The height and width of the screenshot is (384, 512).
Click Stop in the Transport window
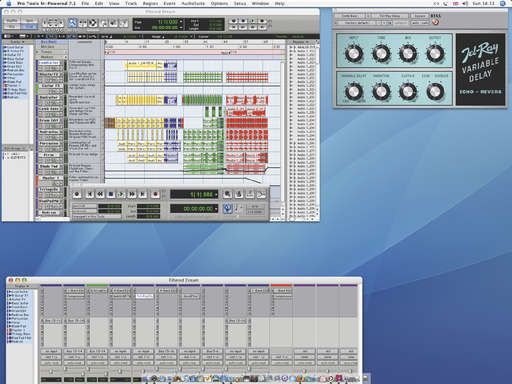tap(111, 194)
